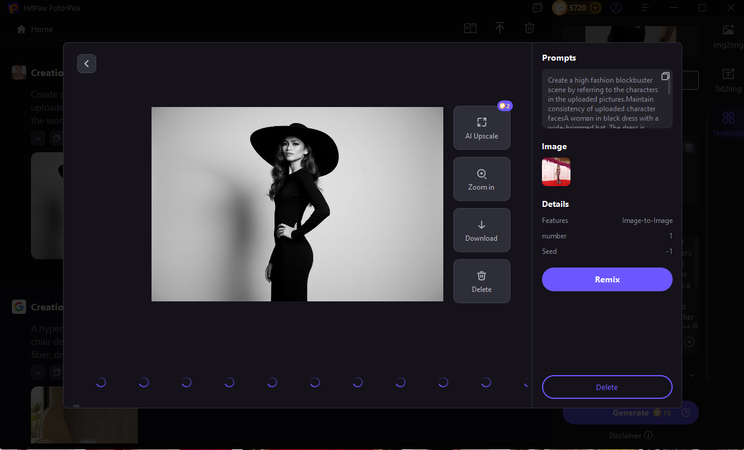The width and height of the screenshot is (744, 450).
Task: Add more credits with plus icon
Action: pyautogui.click(x=596, y=8)
